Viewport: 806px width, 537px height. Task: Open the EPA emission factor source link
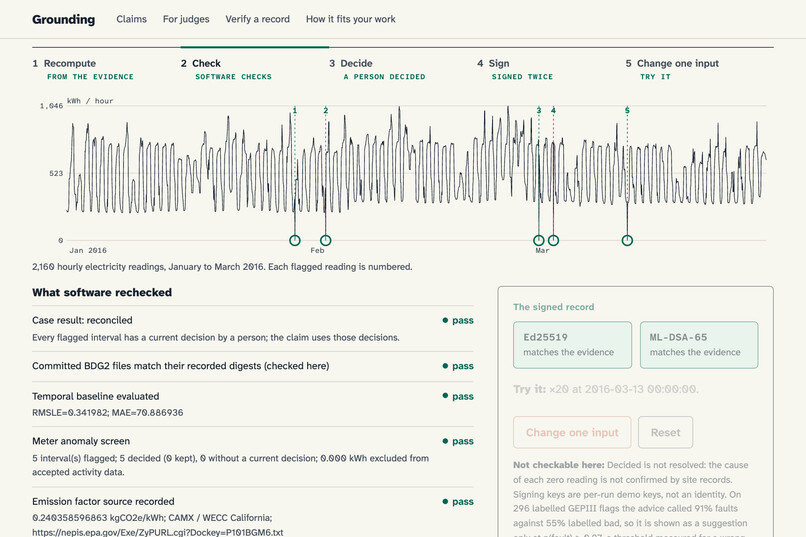click(157, 532)
